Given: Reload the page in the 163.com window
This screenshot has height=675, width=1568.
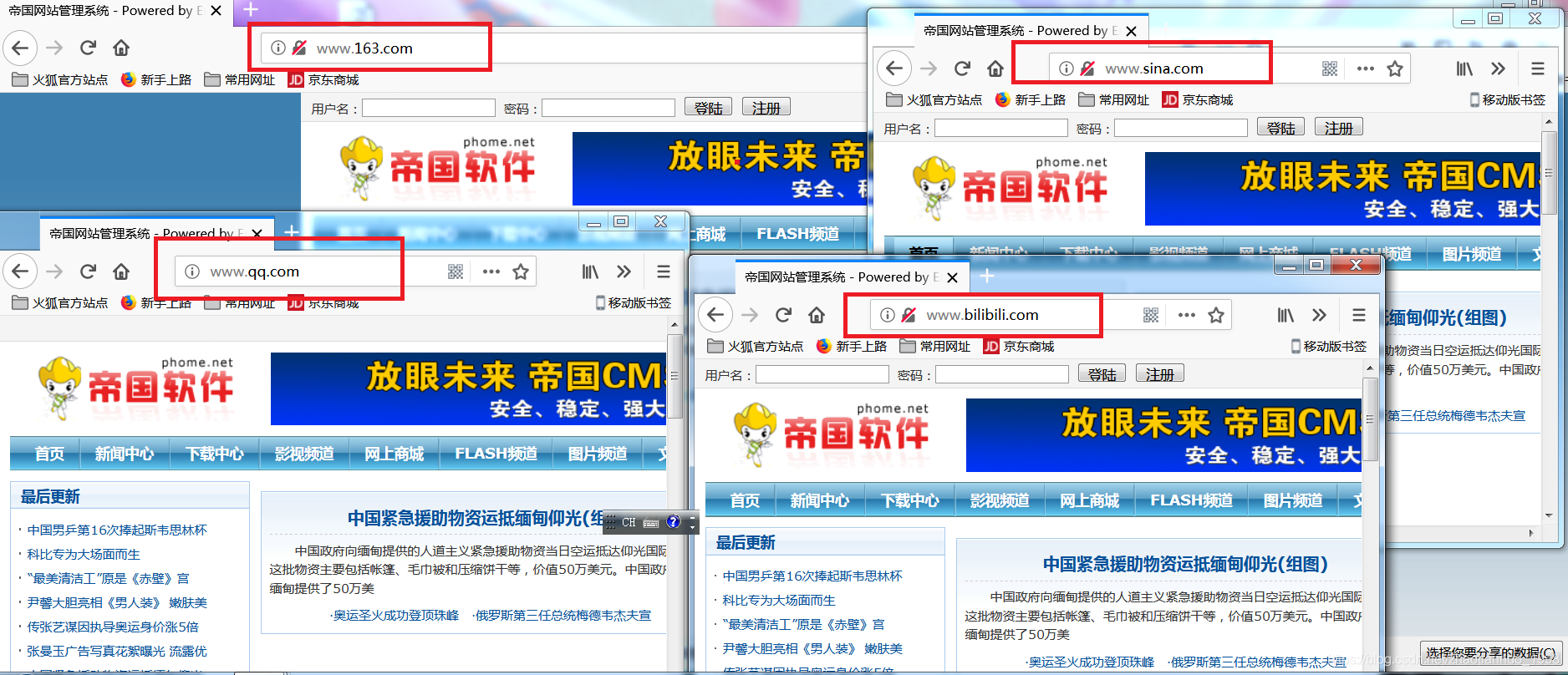Looking at the screenshot, I should pyautogui.click(x=88, y=48).
